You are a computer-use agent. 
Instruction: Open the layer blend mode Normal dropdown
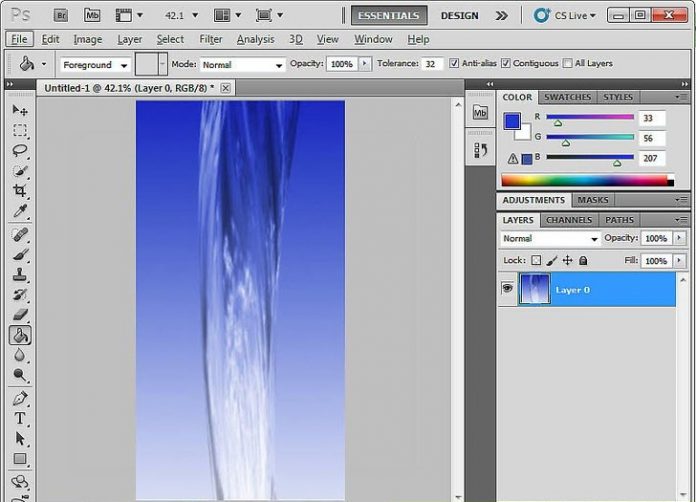coord(549,239)
